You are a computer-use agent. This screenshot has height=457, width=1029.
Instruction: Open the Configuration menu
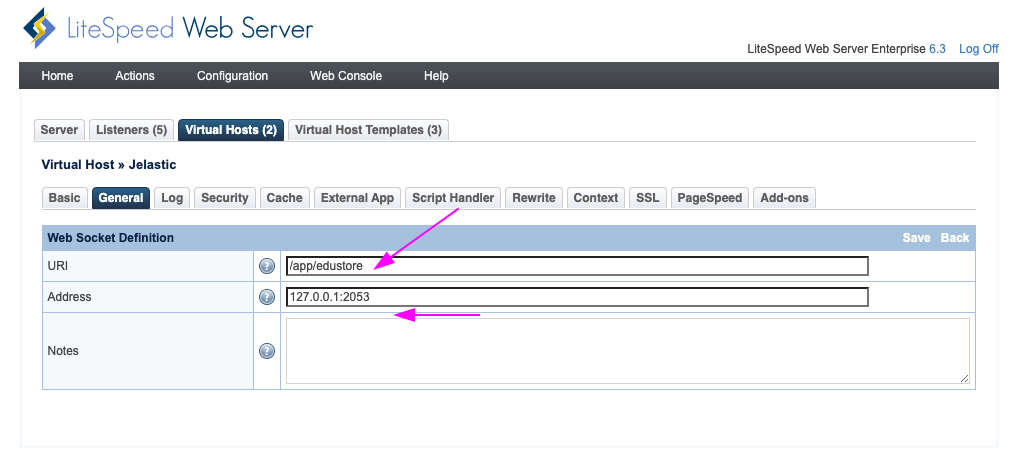tap(232, 76)
